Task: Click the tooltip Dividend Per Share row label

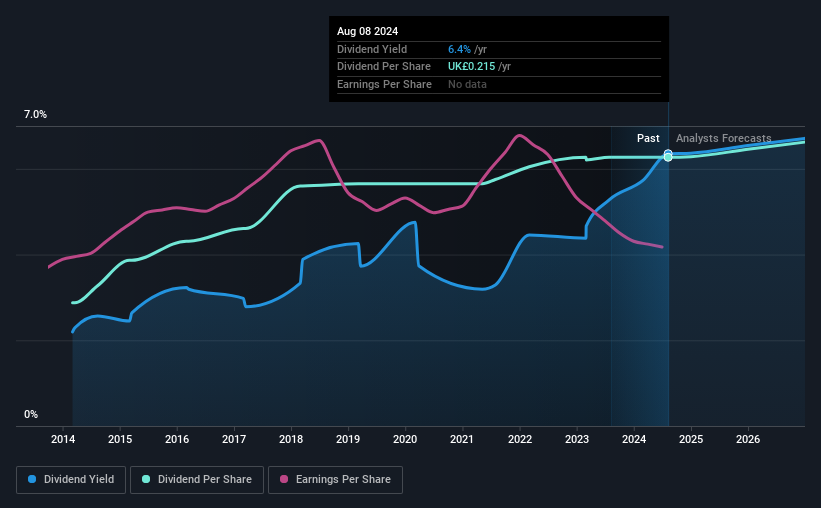Action: coord(384,67)
